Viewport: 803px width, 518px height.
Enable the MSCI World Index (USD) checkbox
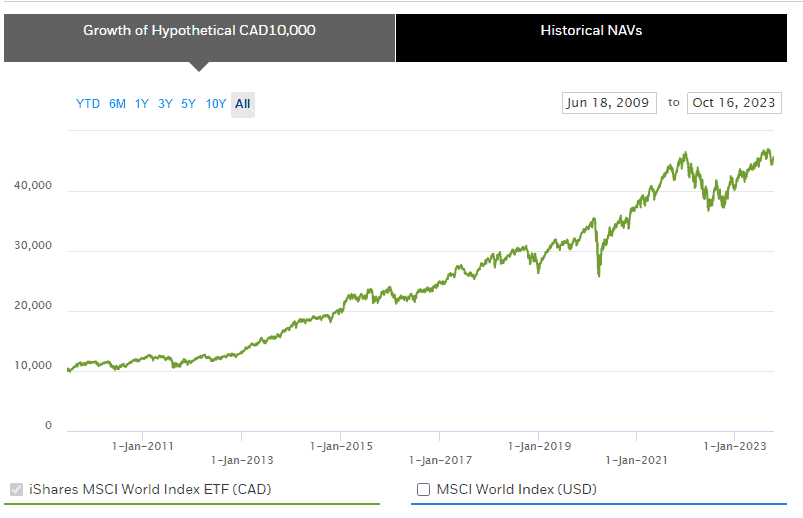coord(423,490)
